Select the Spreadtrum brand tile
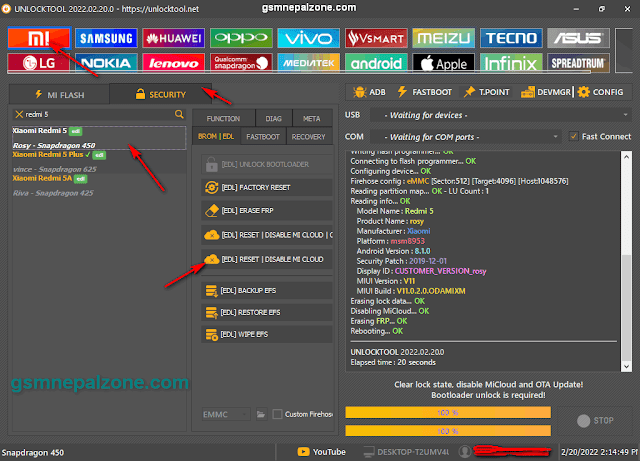640x461 pixels. tap(578, 62)
